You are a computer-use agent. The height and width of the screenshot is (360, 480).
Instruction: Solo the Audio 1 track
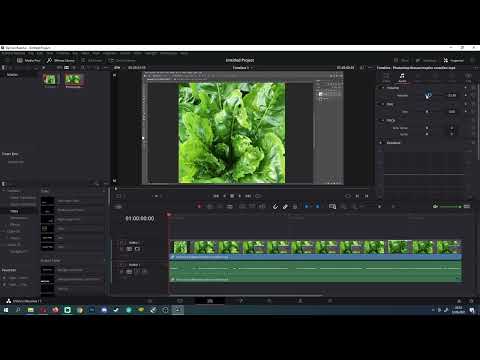pos(137,271)
